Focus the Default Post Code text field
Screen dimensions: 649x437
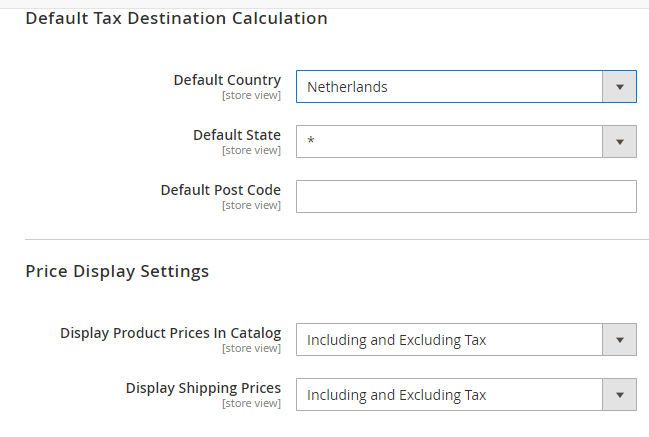click(x=466, y=197)
